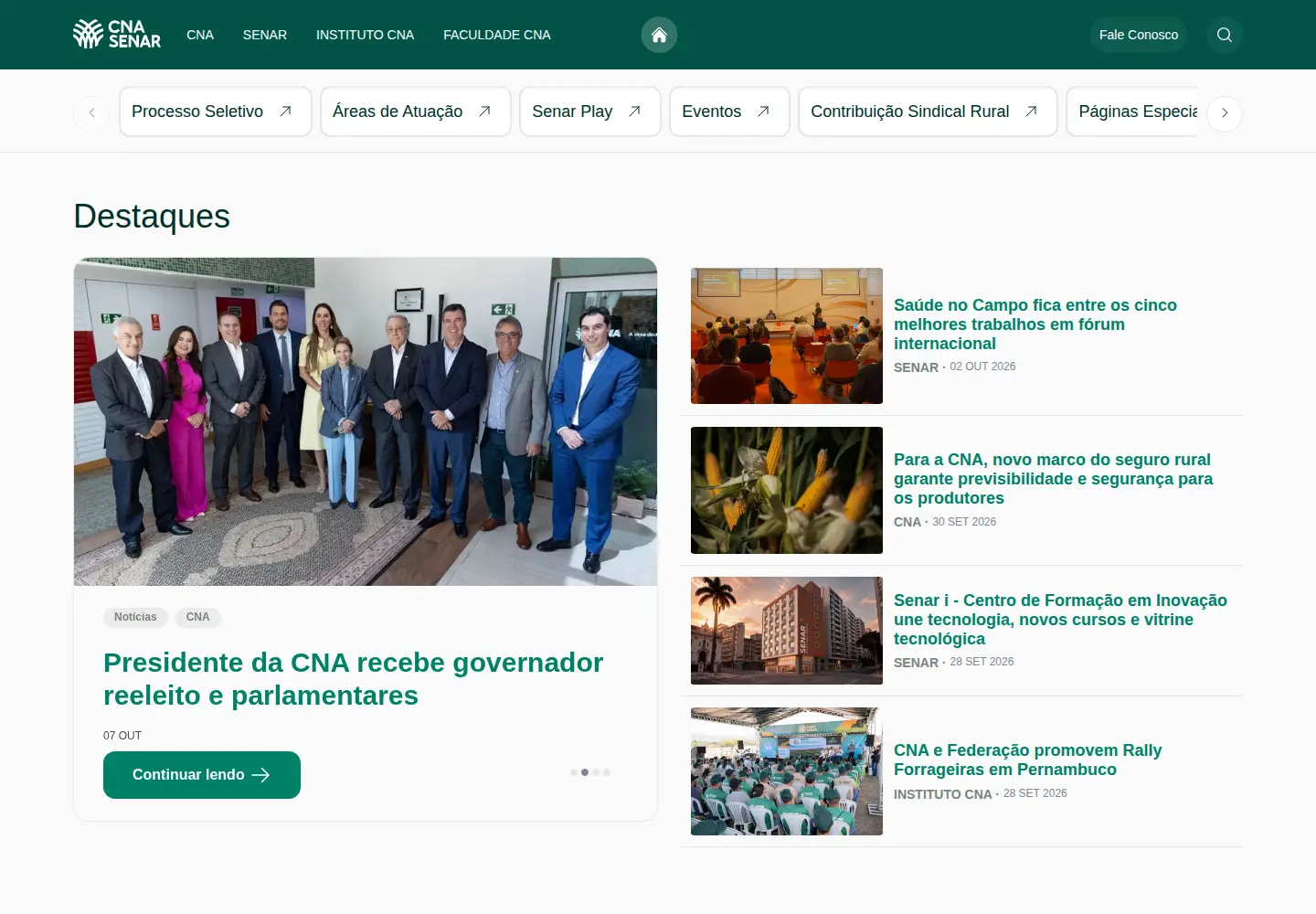Select the CNA tag under featured photo
1316x914 pixels.
point(197,617)
